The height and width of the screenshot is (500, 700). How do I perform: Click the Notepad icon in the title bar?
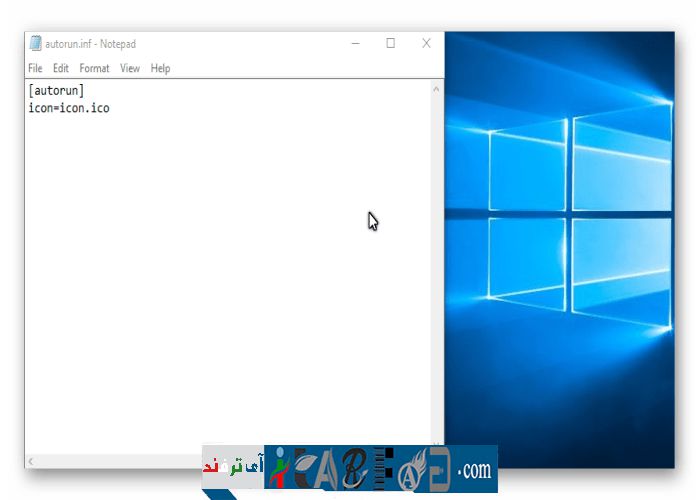pyautogui.click(x=35, y=44)
